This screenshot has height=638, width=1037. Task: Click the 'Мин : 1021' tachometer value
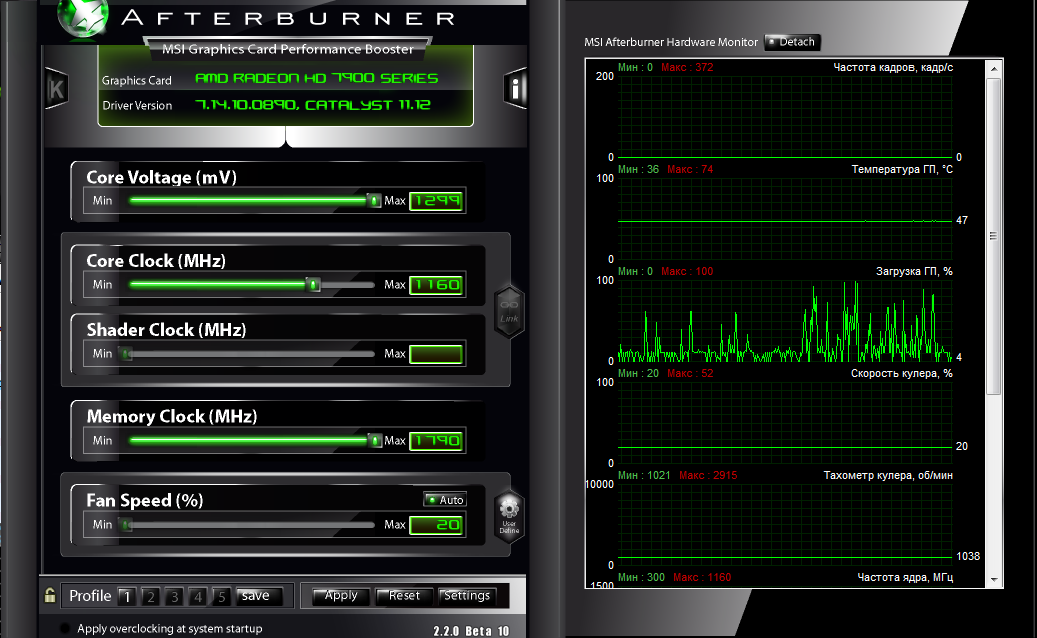click(644, 475)
